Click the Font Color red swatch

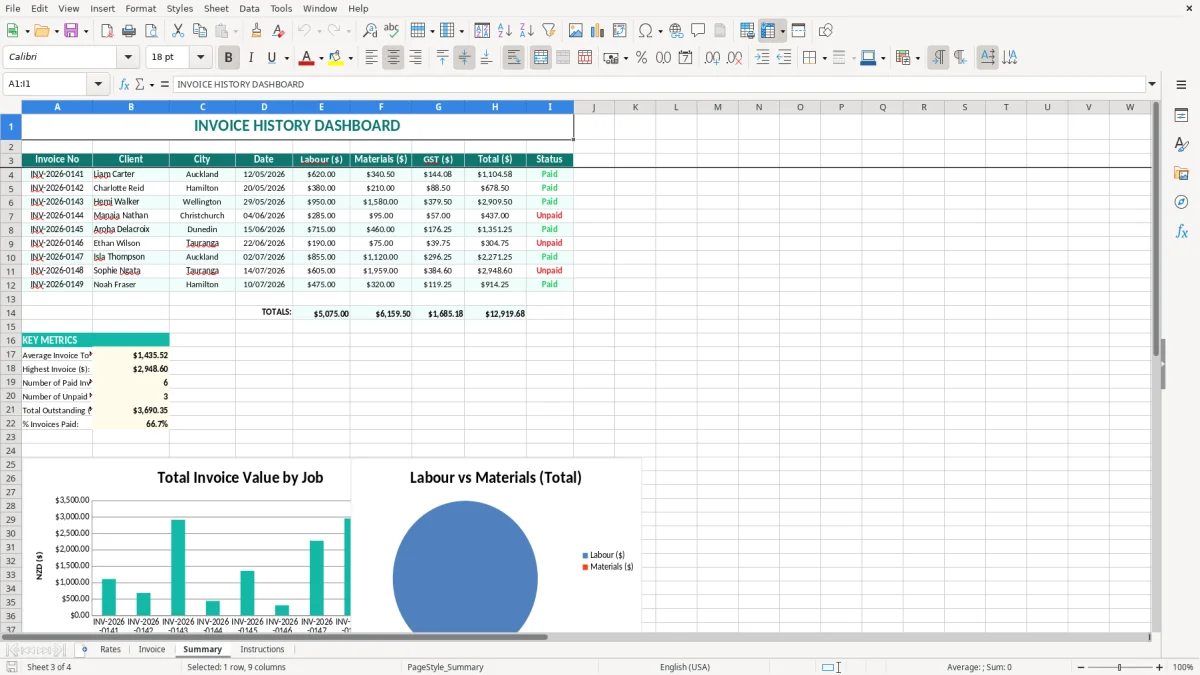click(x=306, y=58)
